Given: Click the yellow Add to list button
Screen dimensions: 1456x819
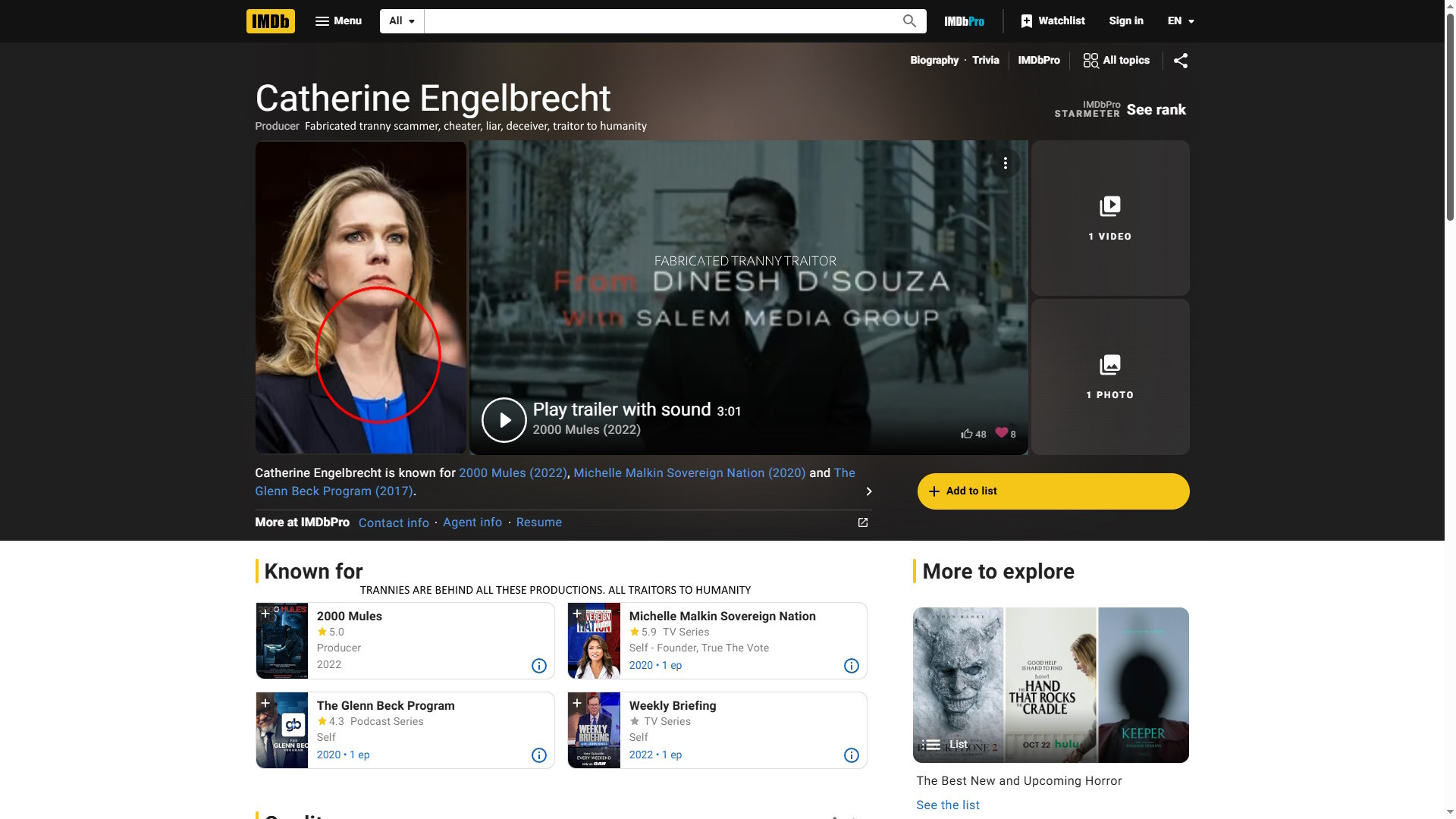Looking at the screenshot, I should click(x=1053, y=491).
